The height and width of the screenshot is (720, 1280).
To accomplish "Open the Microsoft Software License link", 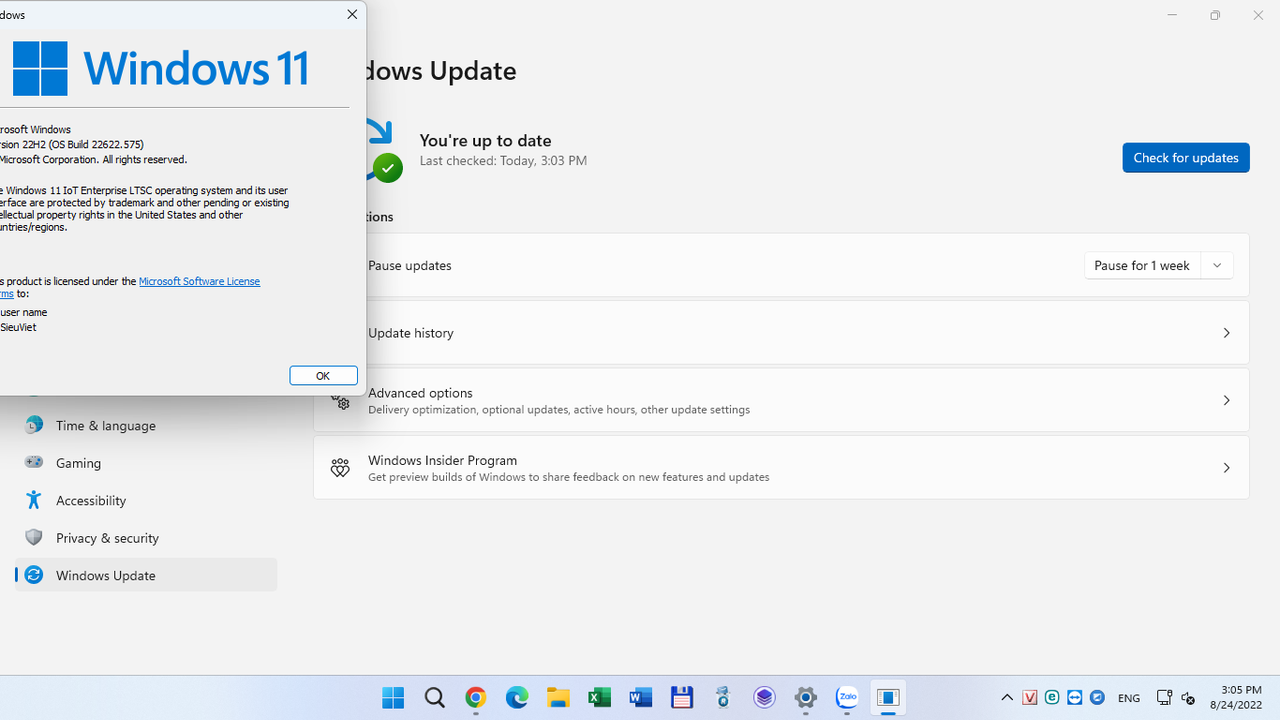I will [x=199, y=281].
